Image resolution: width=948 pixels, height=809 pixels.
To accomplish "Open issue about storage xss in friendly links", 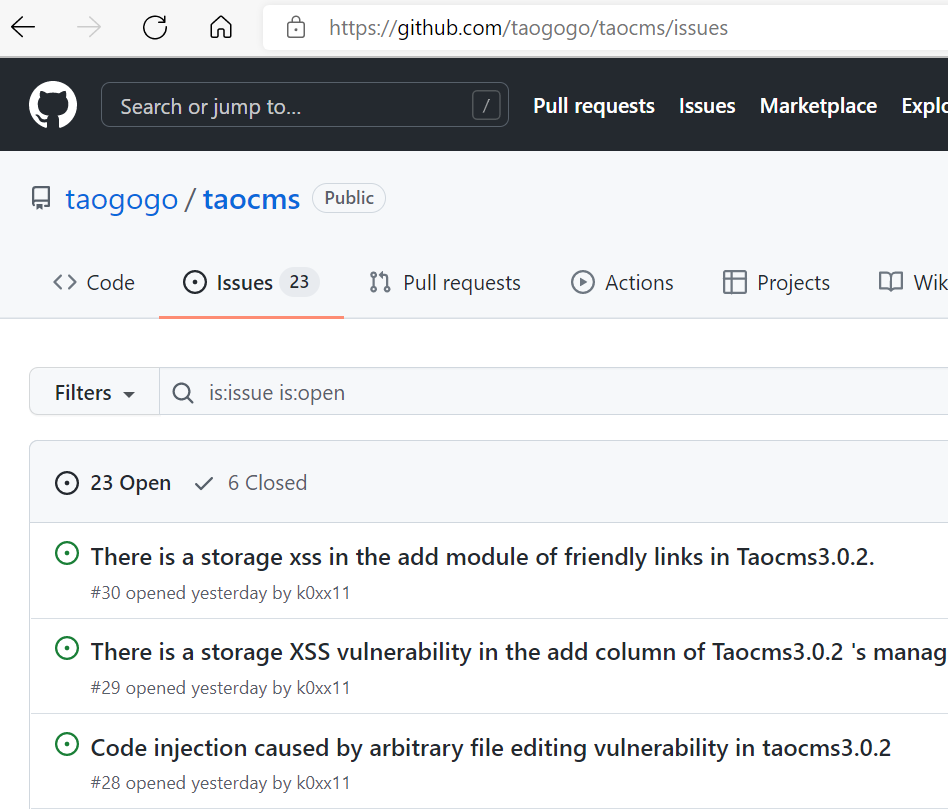I will coord(482,557).
